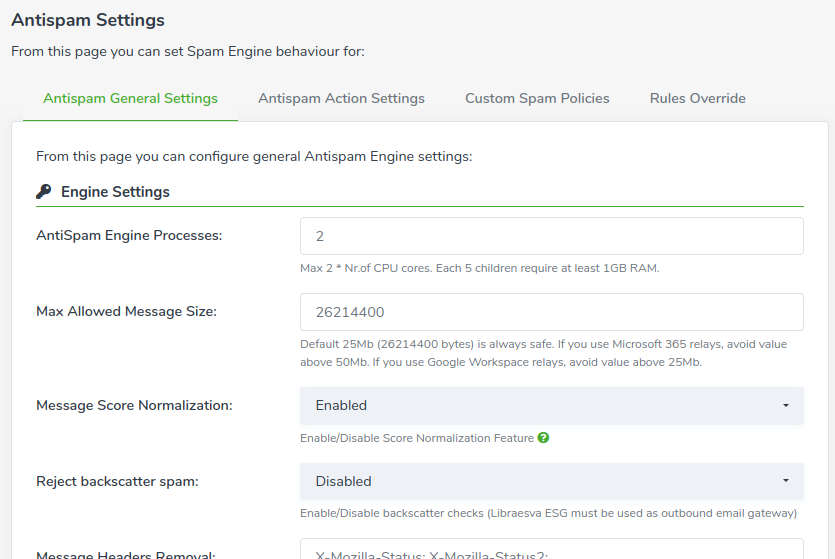The image size is (835, 559).
Task: Click 'Enable/Disable Score Normalization Feature' text
Action: click(417, 438)
